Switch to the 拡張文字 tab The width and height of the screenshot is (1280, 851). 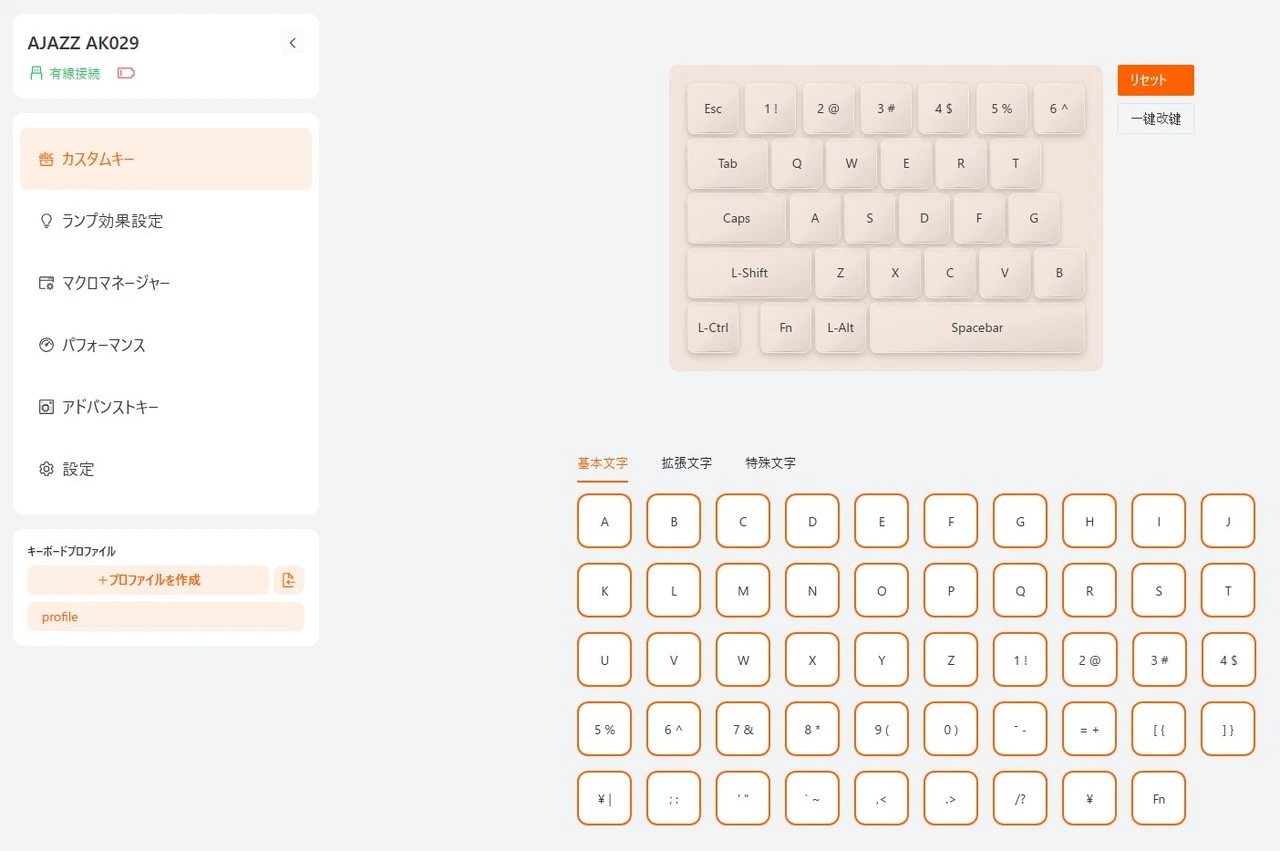click(x=686, y=463)
